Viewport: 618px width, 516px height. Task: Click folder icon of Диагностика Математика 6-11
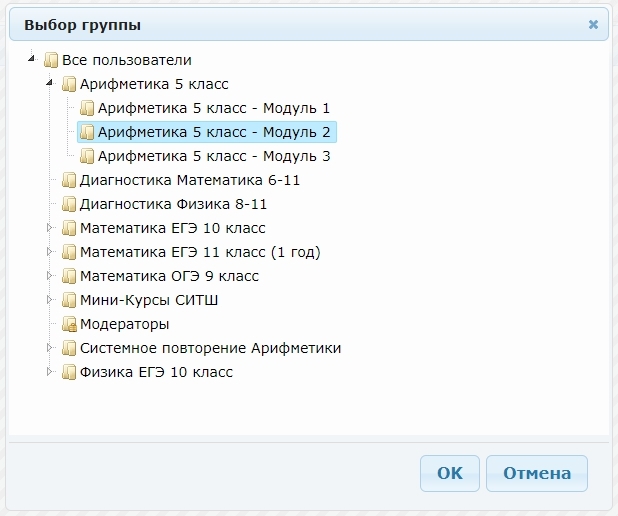click(x=69, y=180)
